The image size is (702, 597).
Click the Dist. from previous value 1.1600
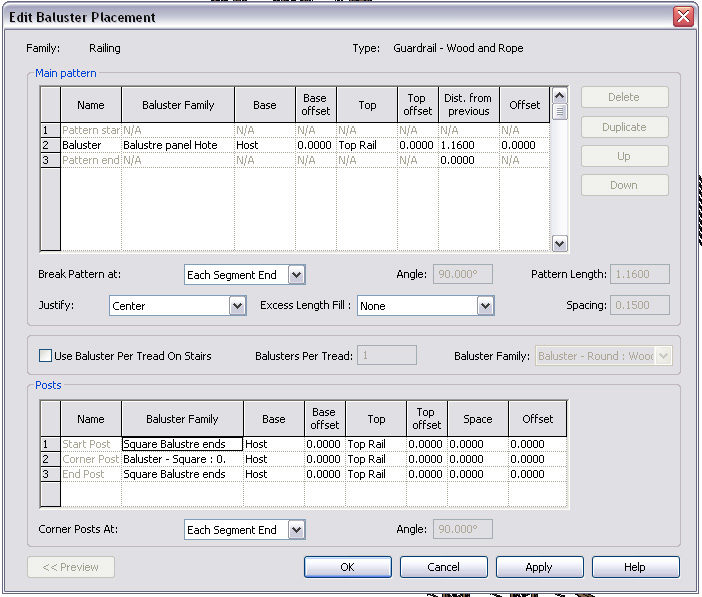coord(458,145)
